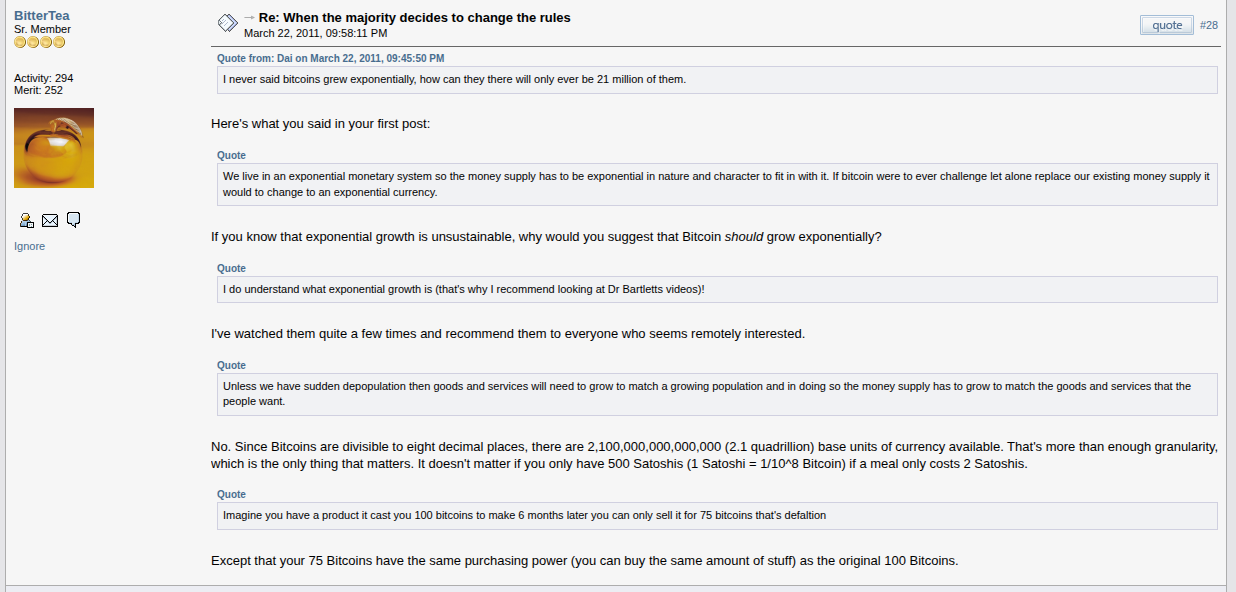Click the first gold rank star

(x=20, y=42)
